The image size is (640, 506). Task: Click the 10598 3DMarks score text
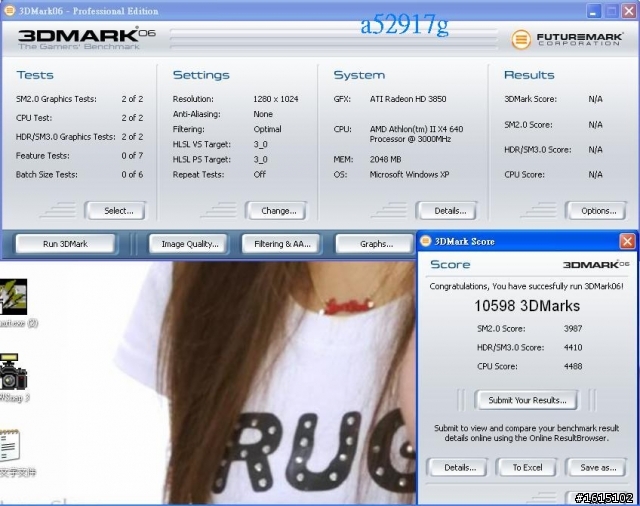click(527, 306)
